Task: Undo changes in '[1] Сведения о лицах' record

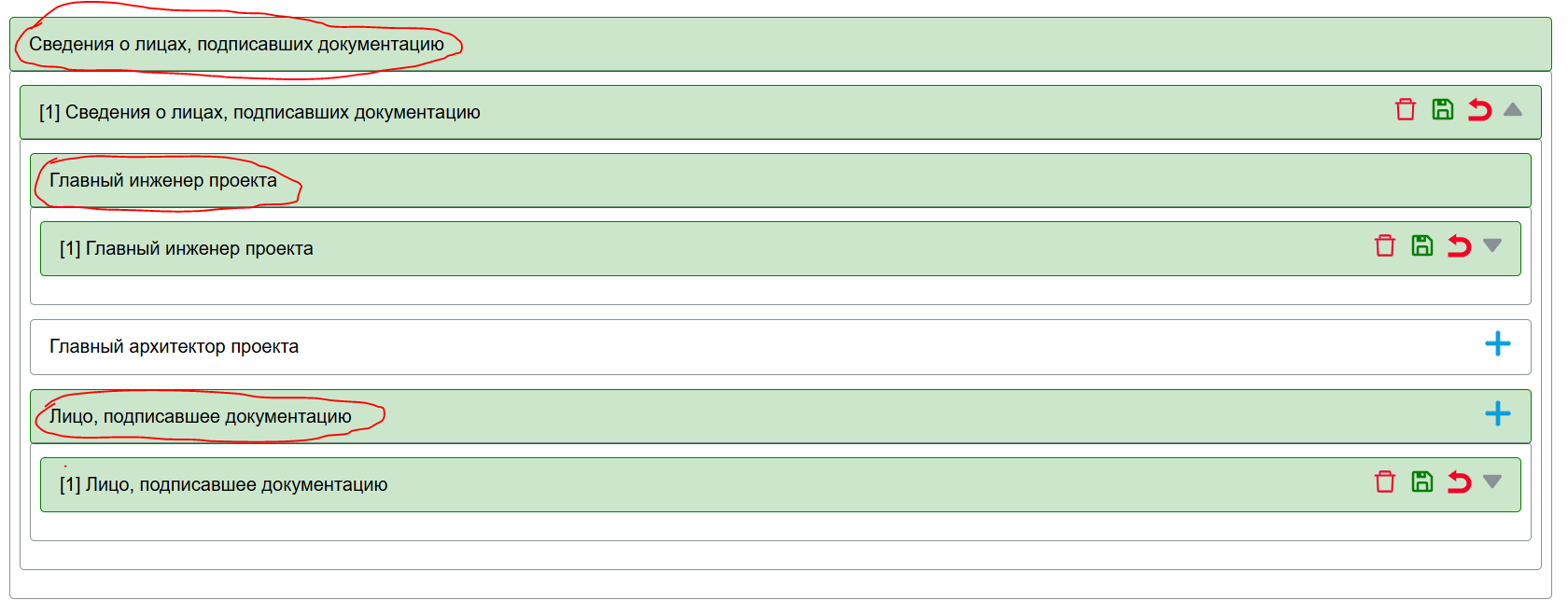Action: pos(1479,110)
